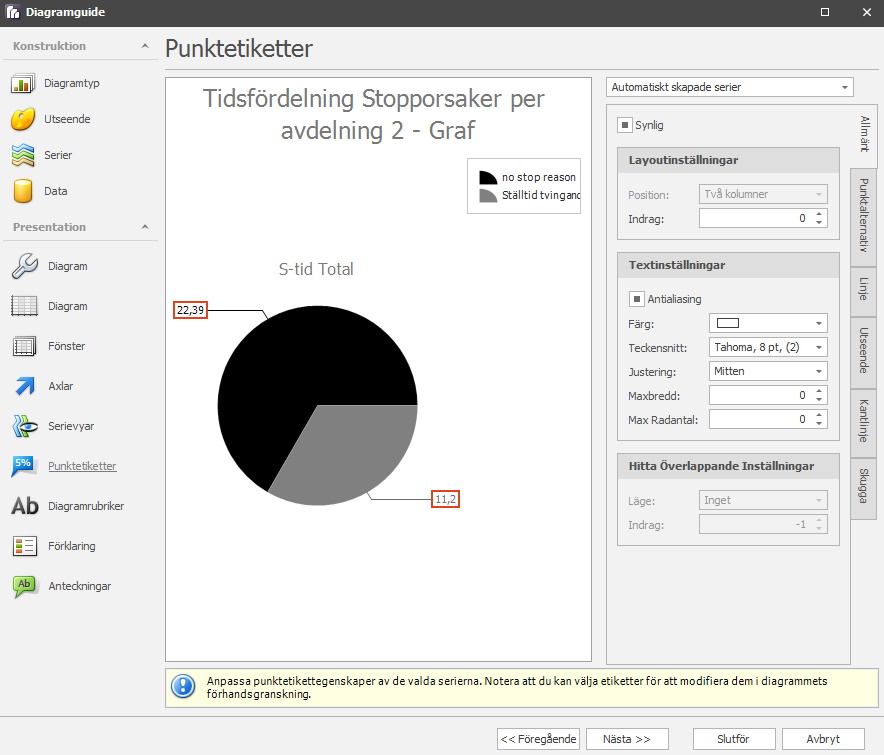
Task: Collapse the Konstruktion section
Action: (145, 46)
